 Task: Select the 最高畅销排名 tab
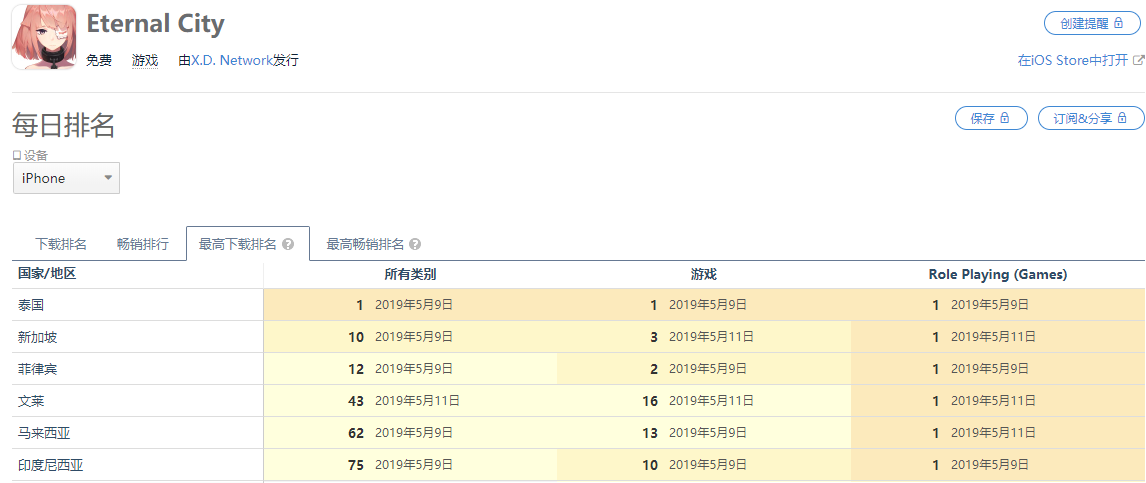(365, 244)
